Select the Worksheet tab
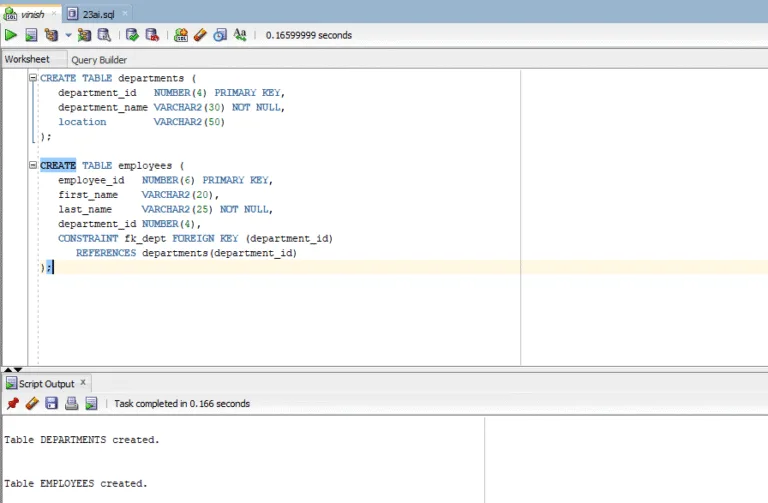Image resolution: width=768 pixels, height=503 pixels. pos(27,59)
